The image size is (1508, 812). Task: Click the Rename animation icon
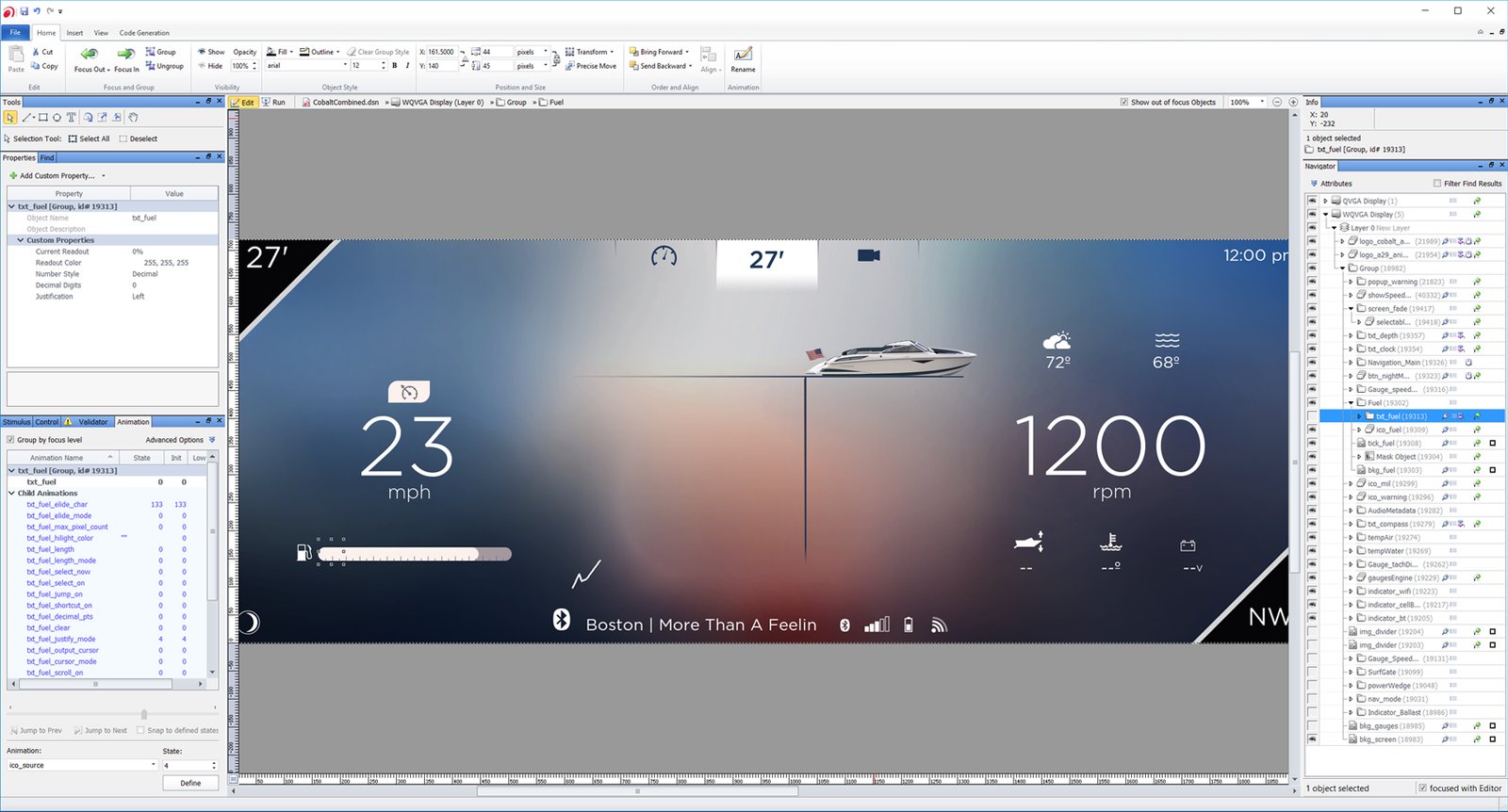[743, 54]
